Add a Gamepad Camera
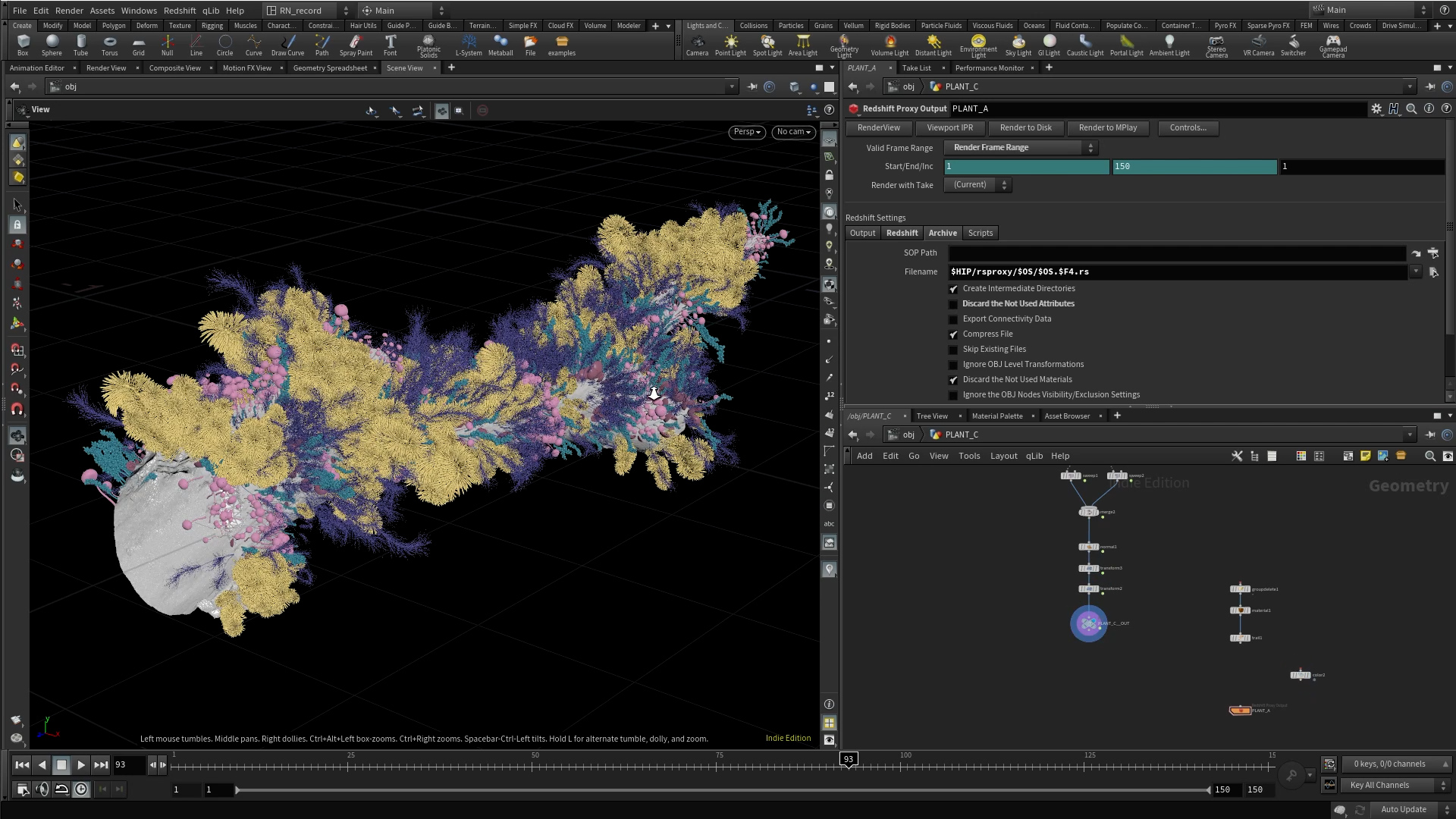 (x=1333, y=45)
